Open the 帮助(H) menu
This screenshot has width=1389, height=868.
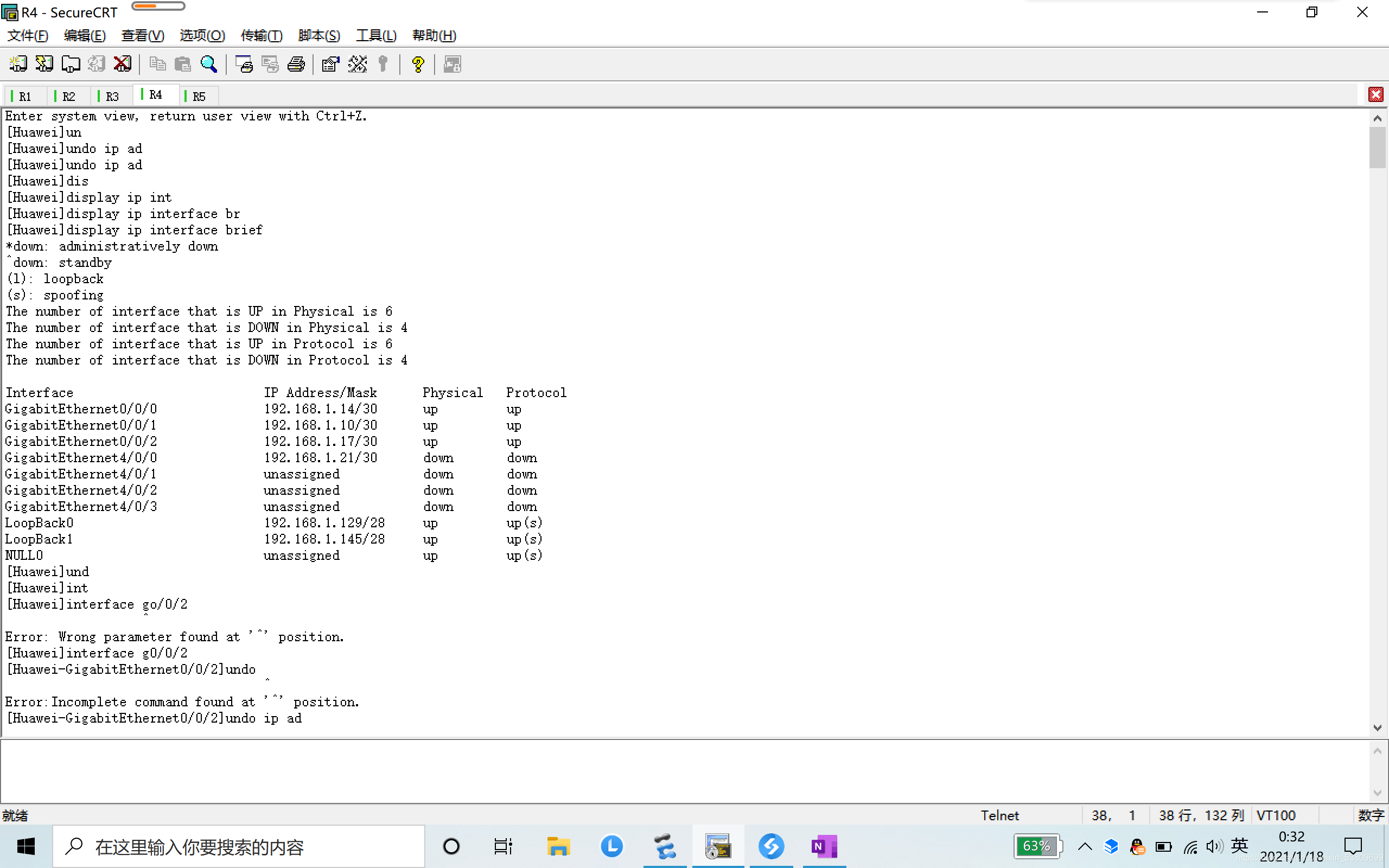(434, 36)
